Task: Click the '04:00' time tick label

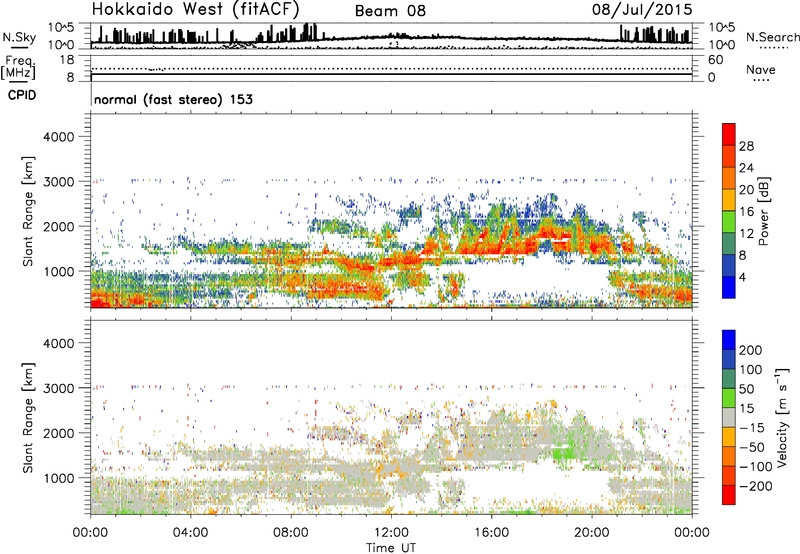Action: (190, 533)
